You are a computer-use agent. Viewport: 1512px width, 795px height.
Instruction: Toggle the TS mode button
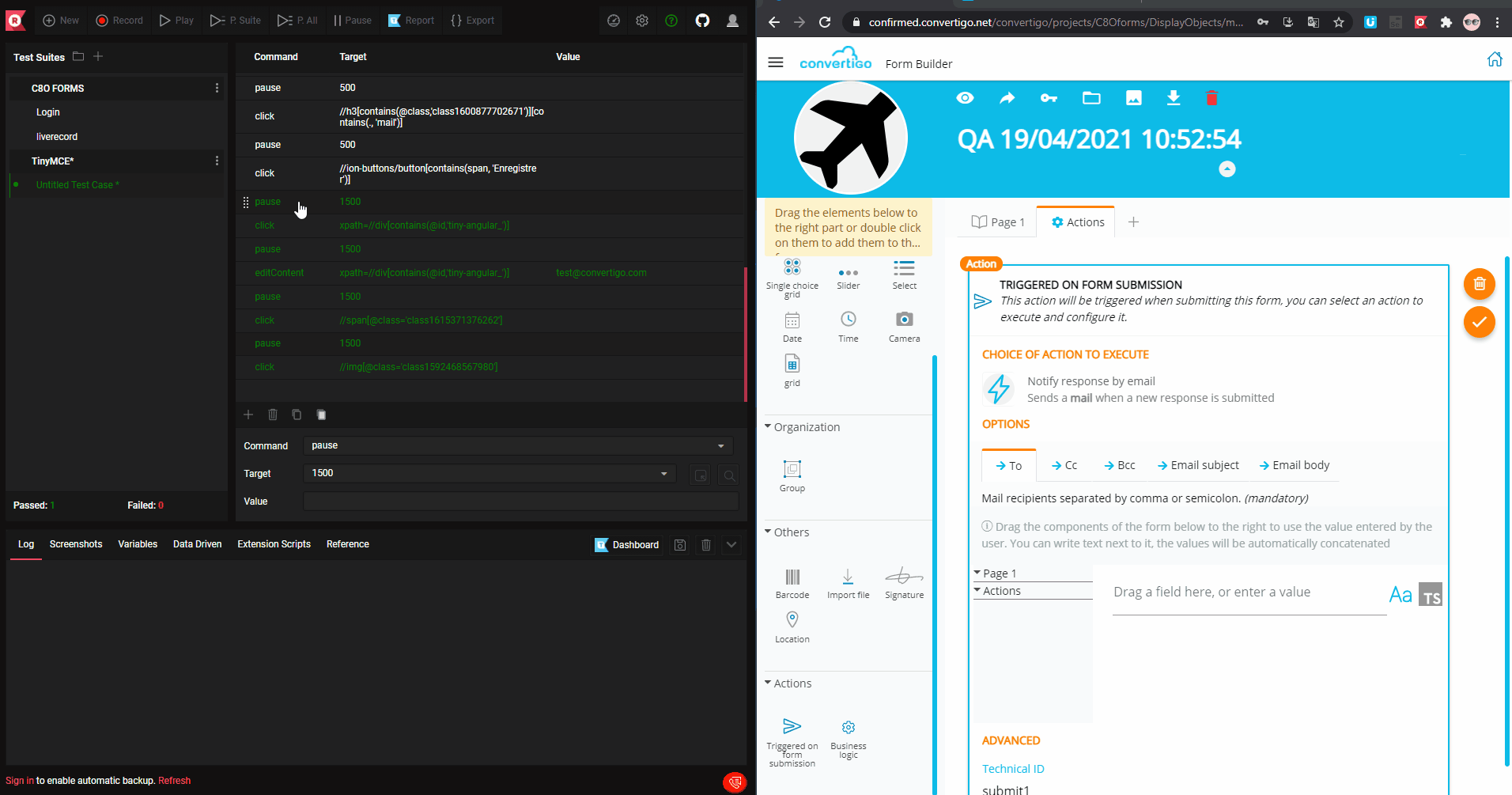tap(1431, 595)
